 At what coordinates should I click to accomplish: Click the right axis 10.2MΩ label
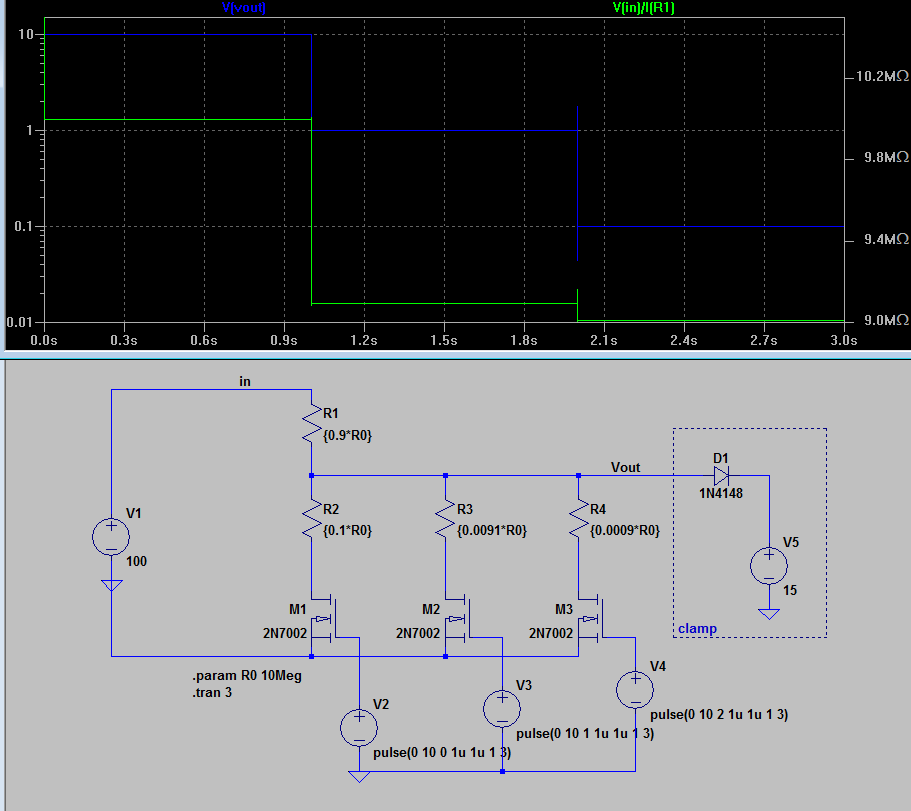click(883, 76)
